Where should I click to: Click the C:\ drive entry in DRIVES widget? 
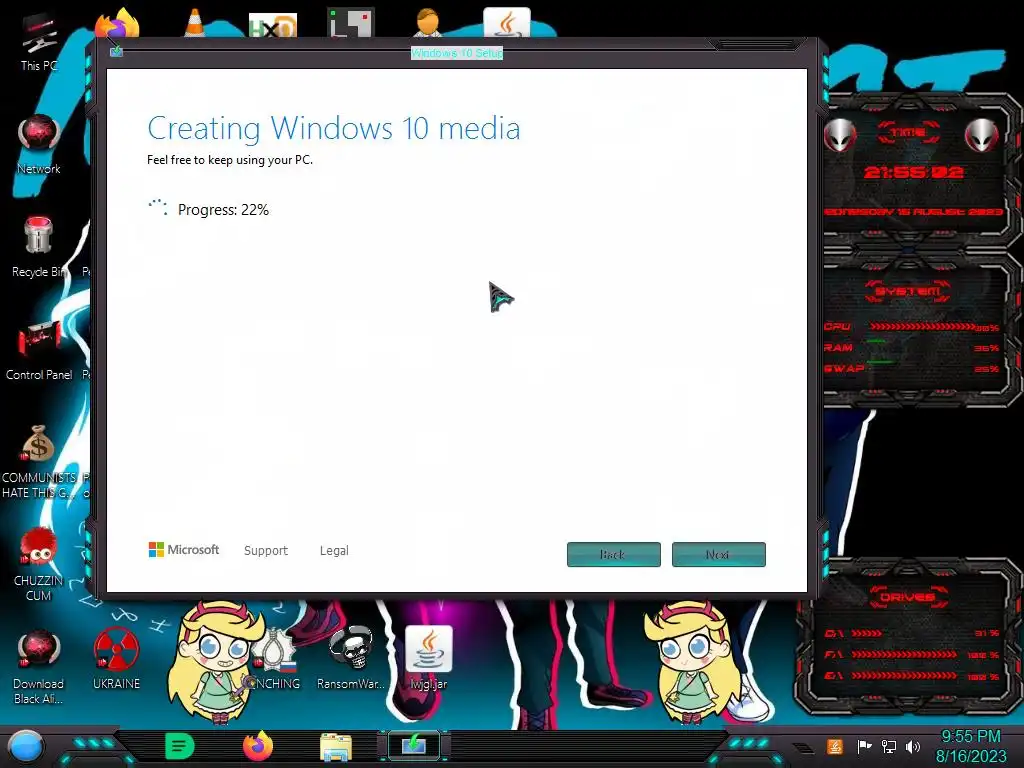click(x=912, y=633)
